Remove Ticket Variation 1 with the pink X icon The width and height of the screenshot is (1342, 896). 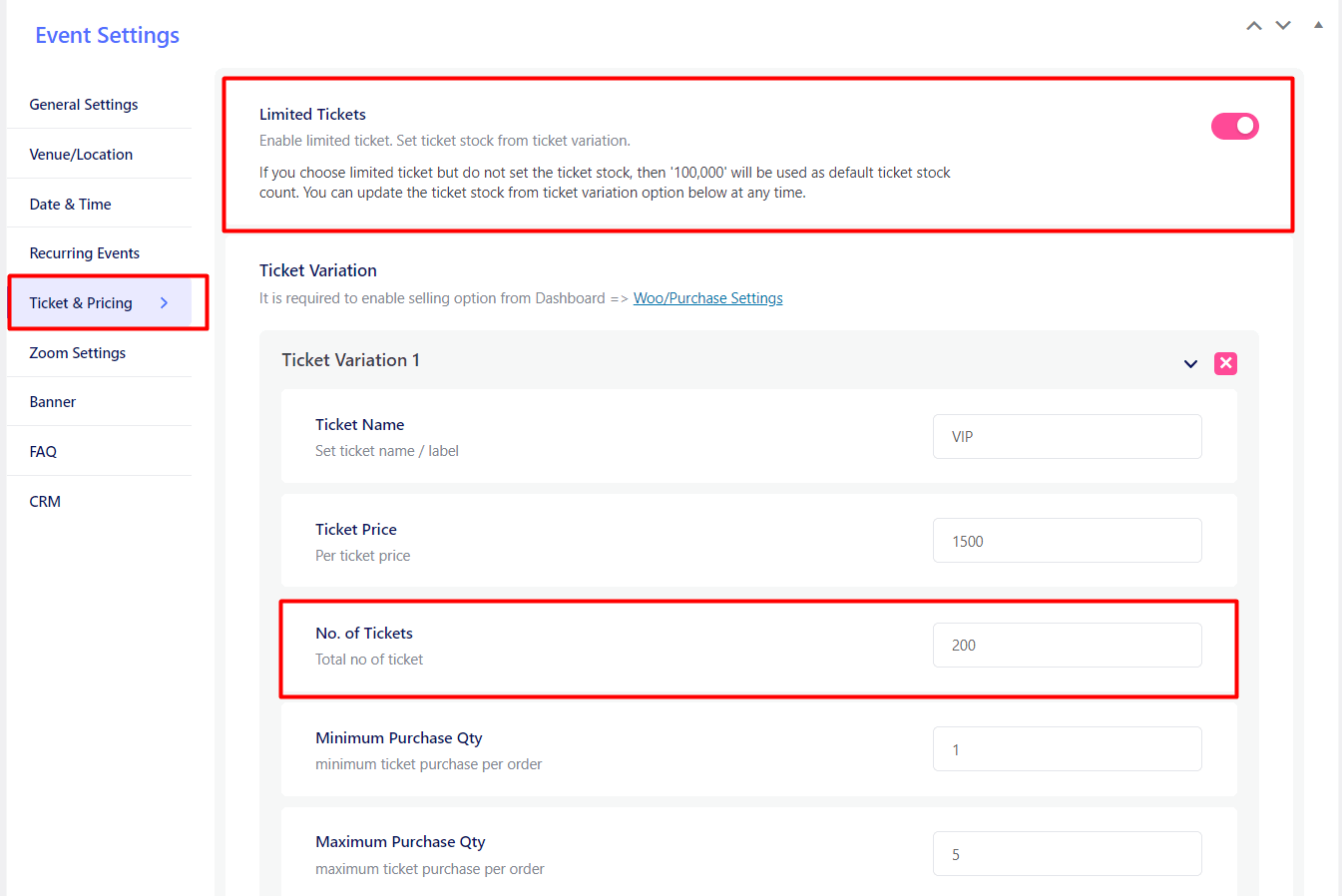1225,363
